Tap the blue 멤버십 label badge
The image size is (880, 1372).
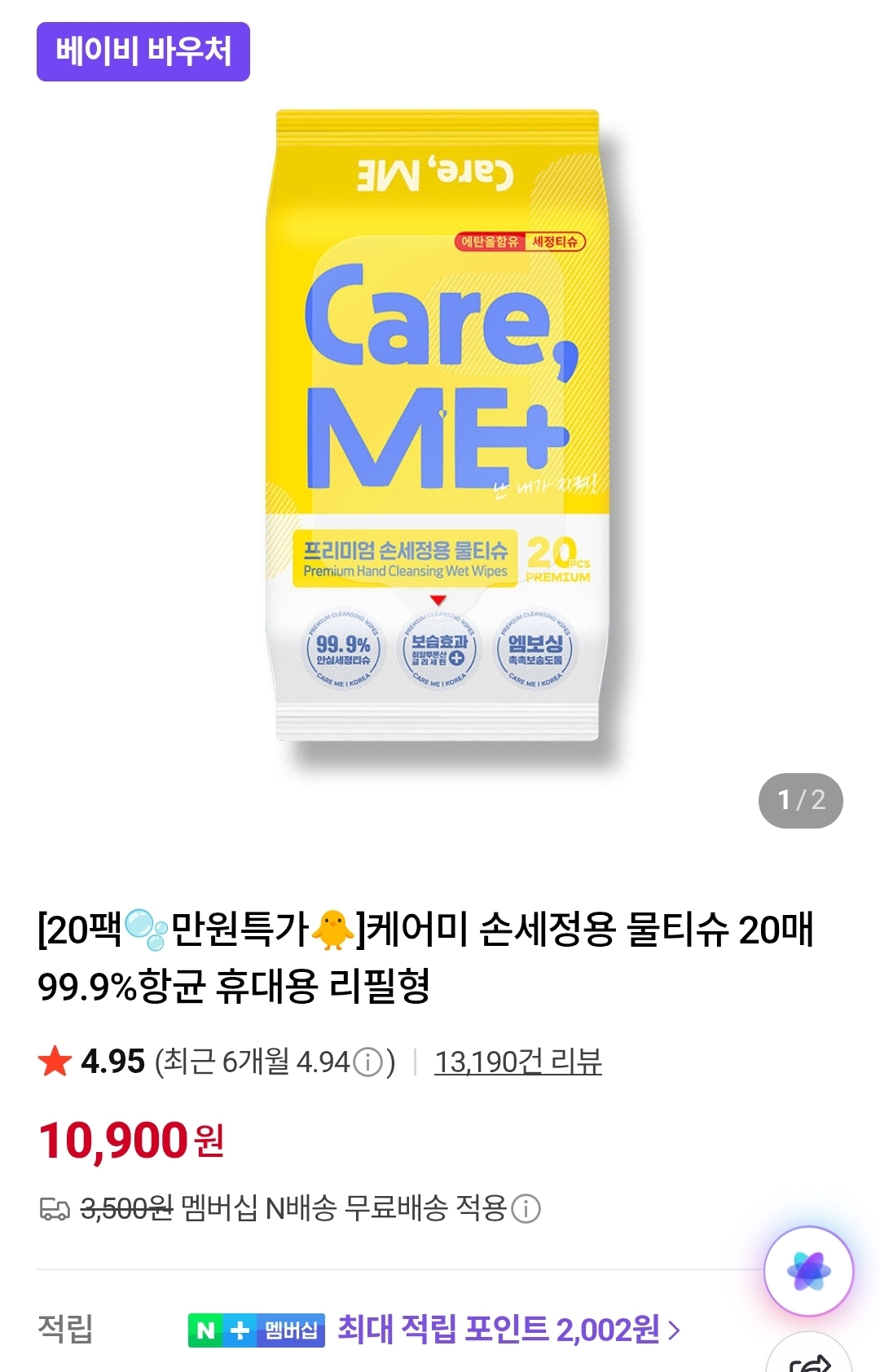pos(291,1330)
